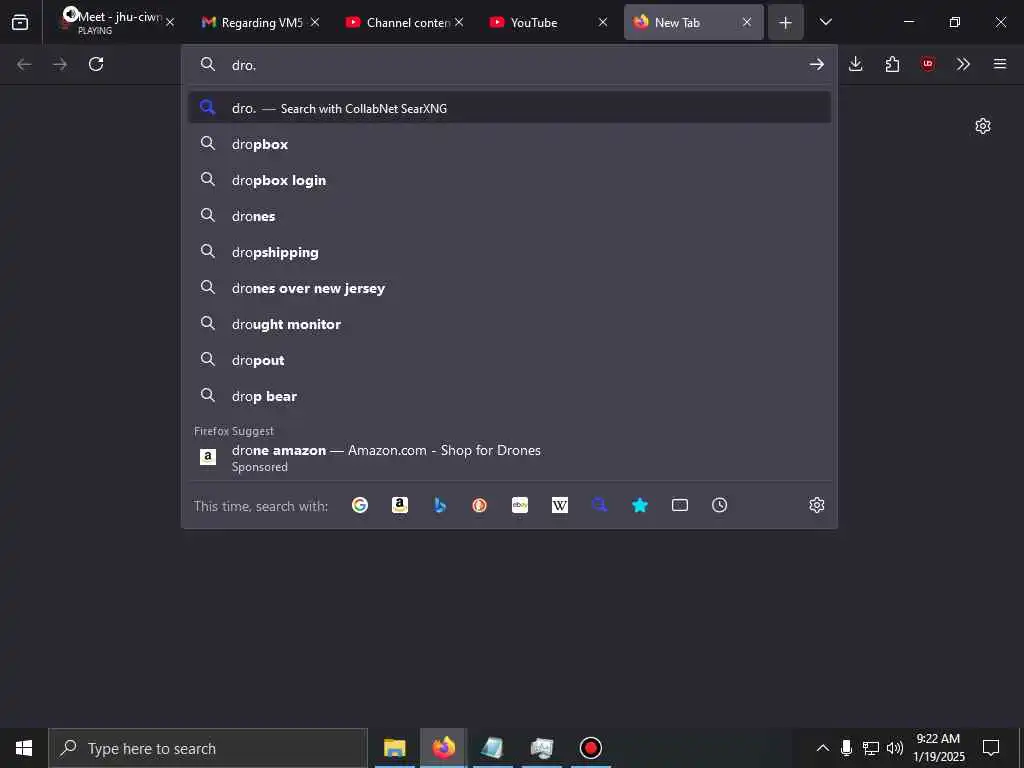
Task: Switch to the Regarding VM5 Gmail tab
Action: tap(261, 22)
